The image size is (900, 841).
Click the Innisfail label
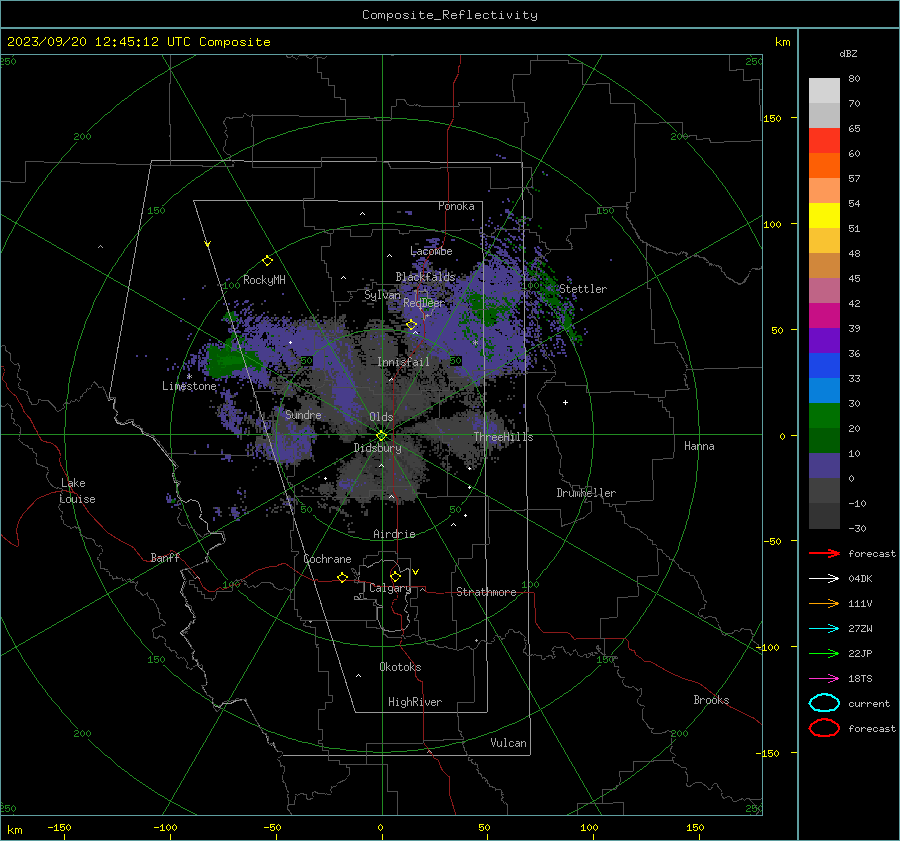[403, 362]
